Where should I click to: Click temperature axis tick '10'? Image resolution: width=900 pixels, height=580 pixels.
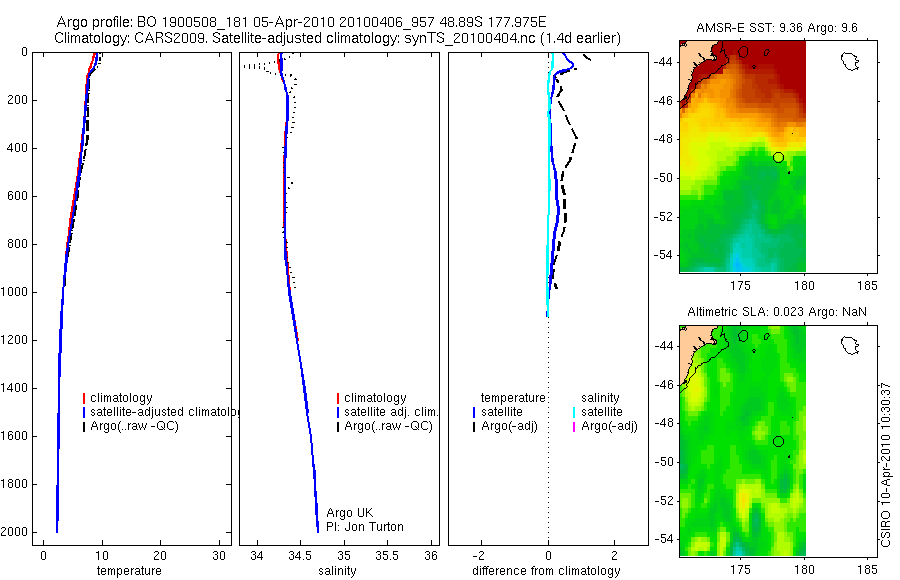(x=102, y=556)
